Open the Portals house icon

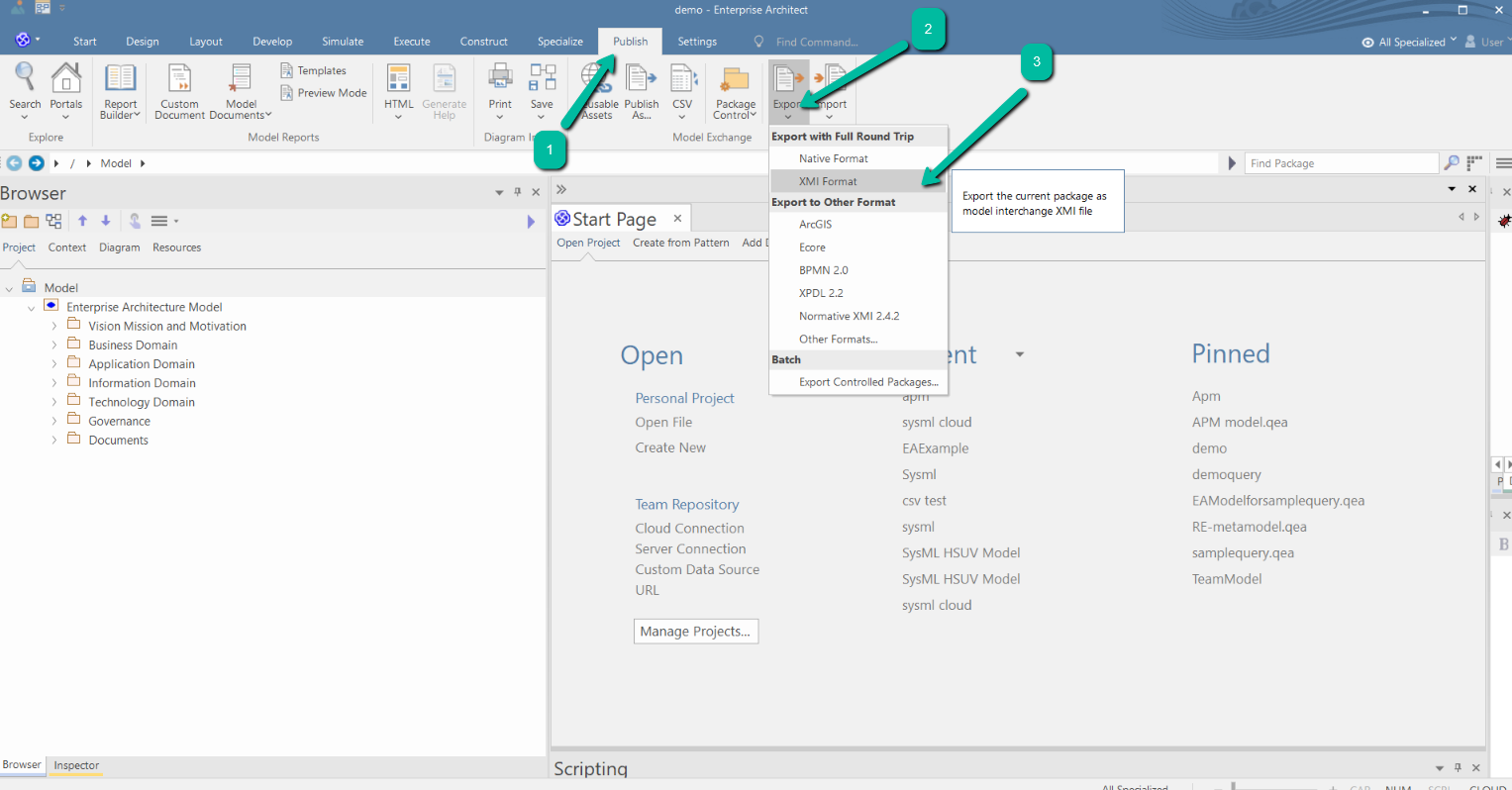[x=66, y=77]
